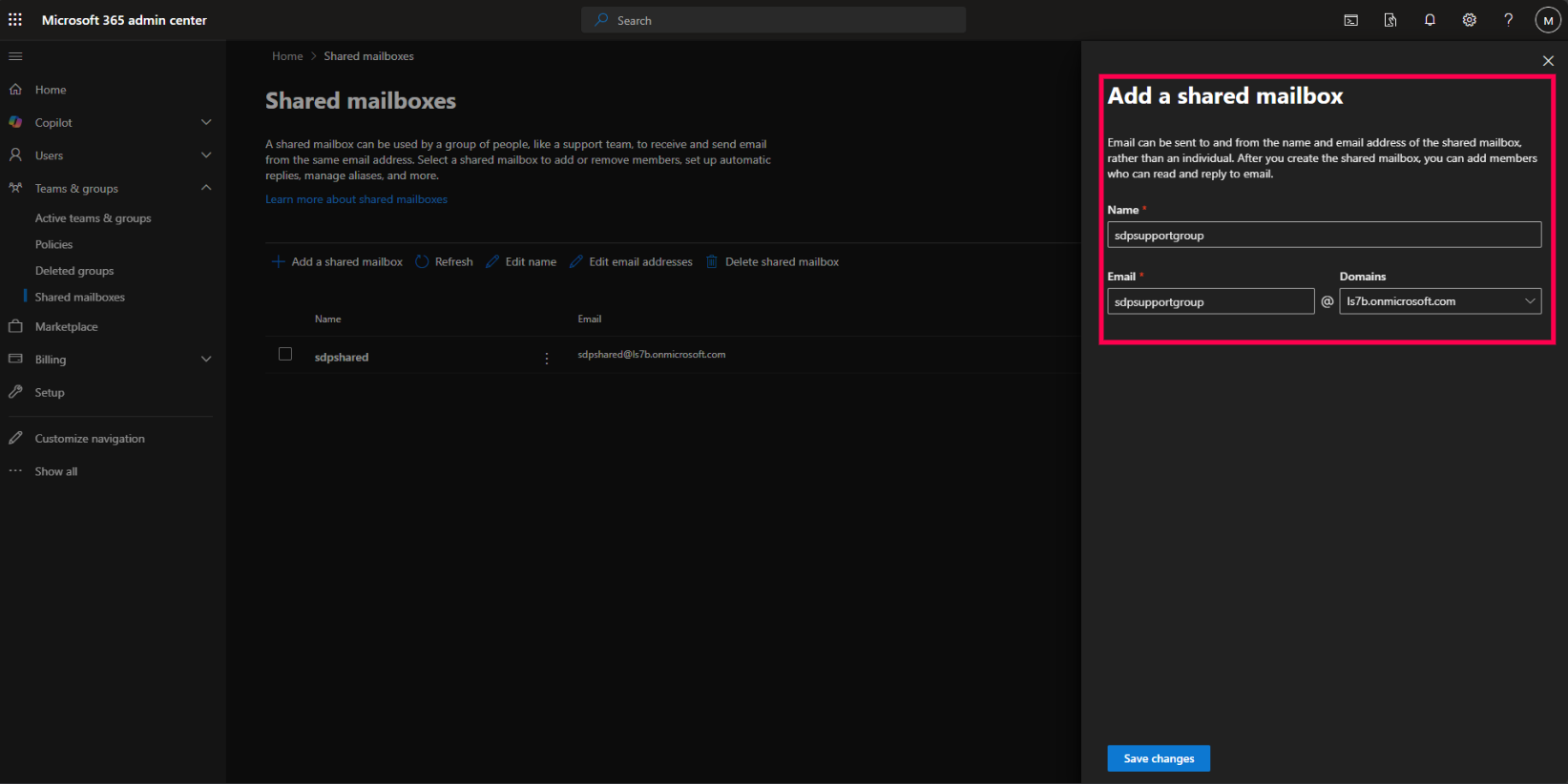Click the Edit email addresses pencil icon
1568x784 pixels.
pos(576,261)
